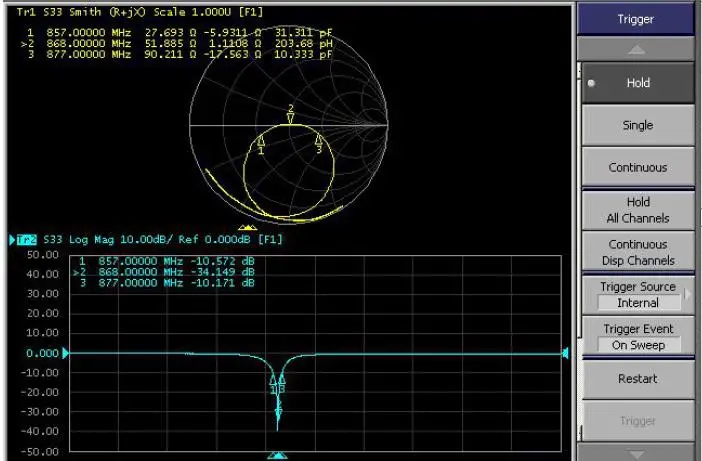Click the marker at the notch minimum
Image resolution: width=702 pixels, height=461 pixels.
pos(278,412)
